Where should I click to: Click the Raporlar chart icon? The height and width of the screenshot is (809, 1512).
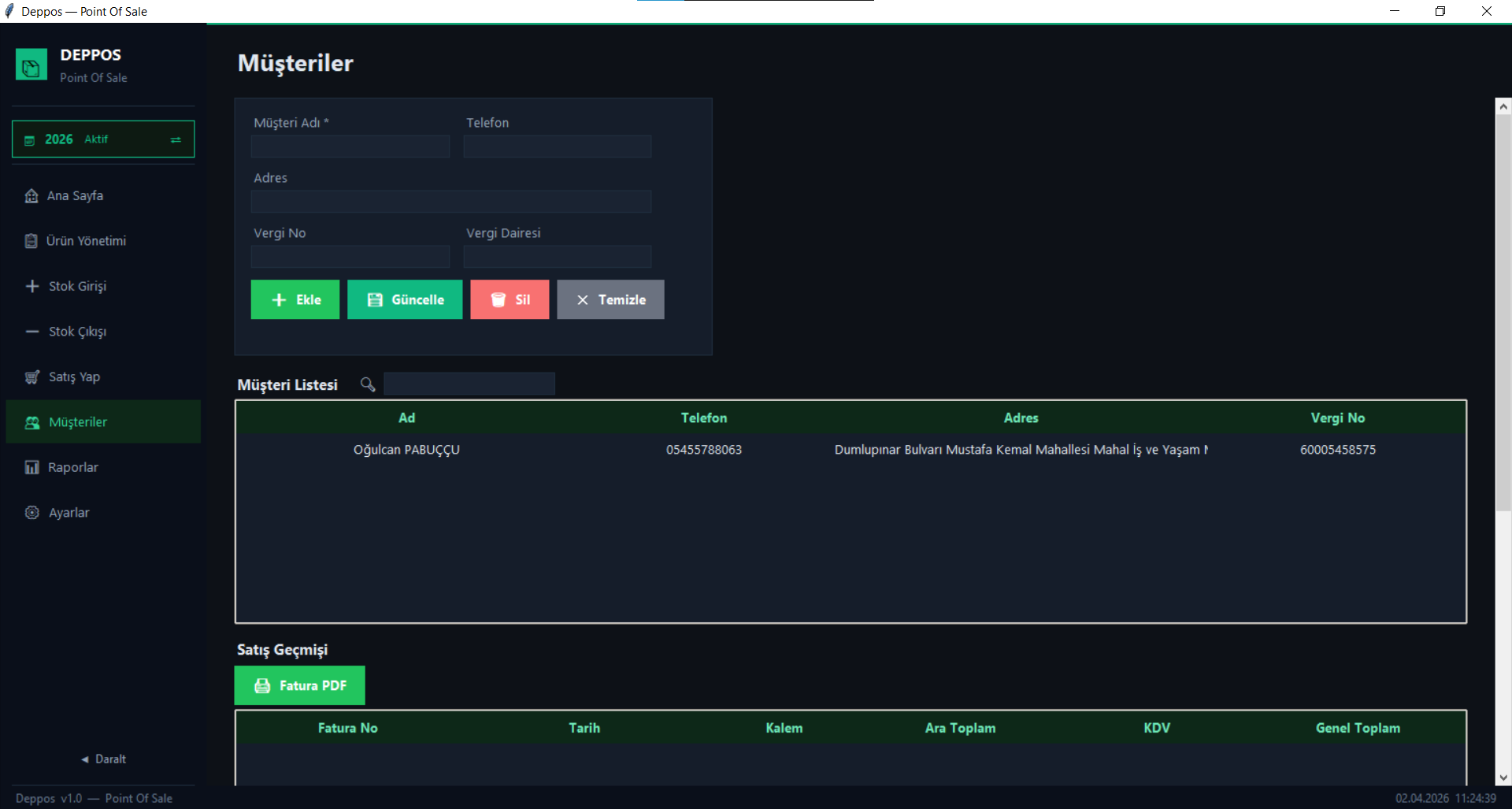click(x=32, y=468)
